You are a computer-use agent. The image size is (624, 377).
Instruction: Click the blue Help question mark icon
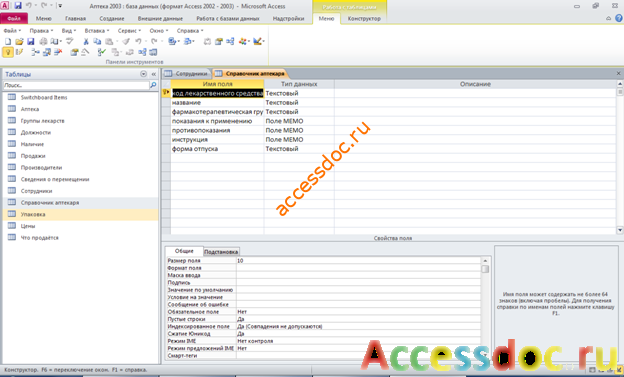point(618,18)
